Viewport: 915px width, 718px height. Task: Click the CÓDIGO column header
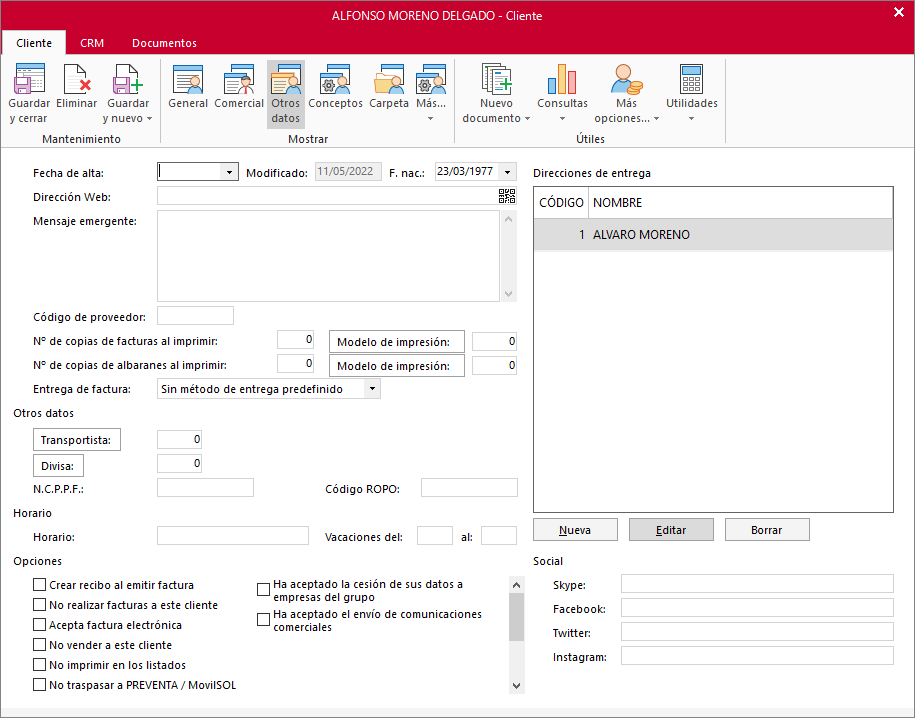point(561,203)
